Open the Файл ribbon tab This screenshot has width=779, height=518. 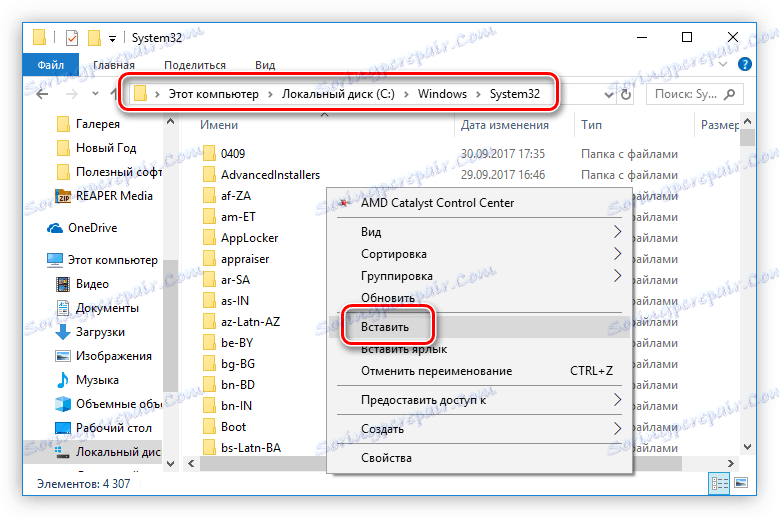point(51,65)
